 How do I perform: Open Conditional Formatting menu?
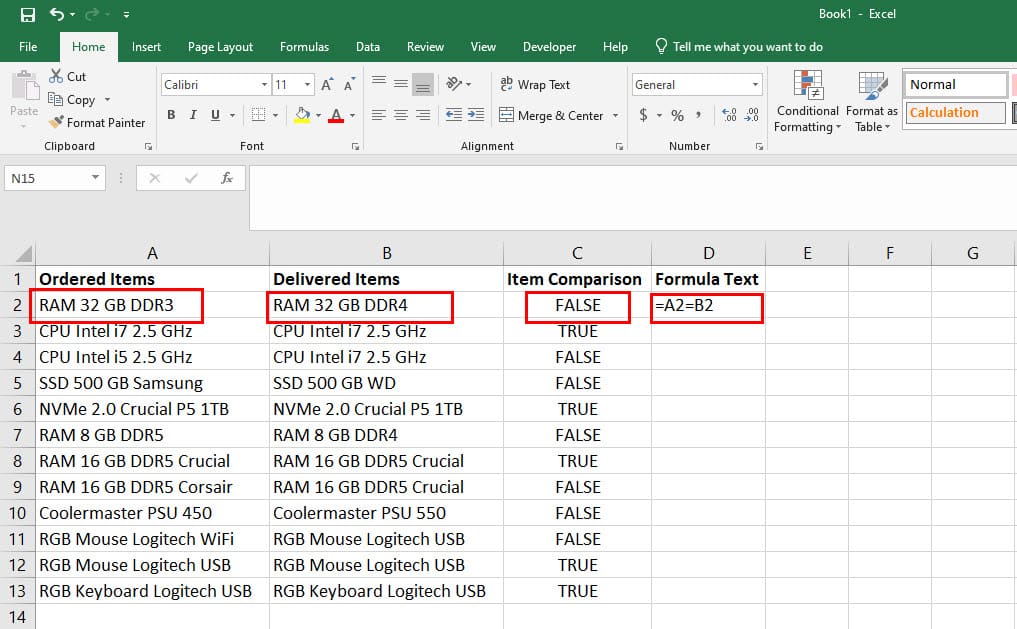(808, 101)
